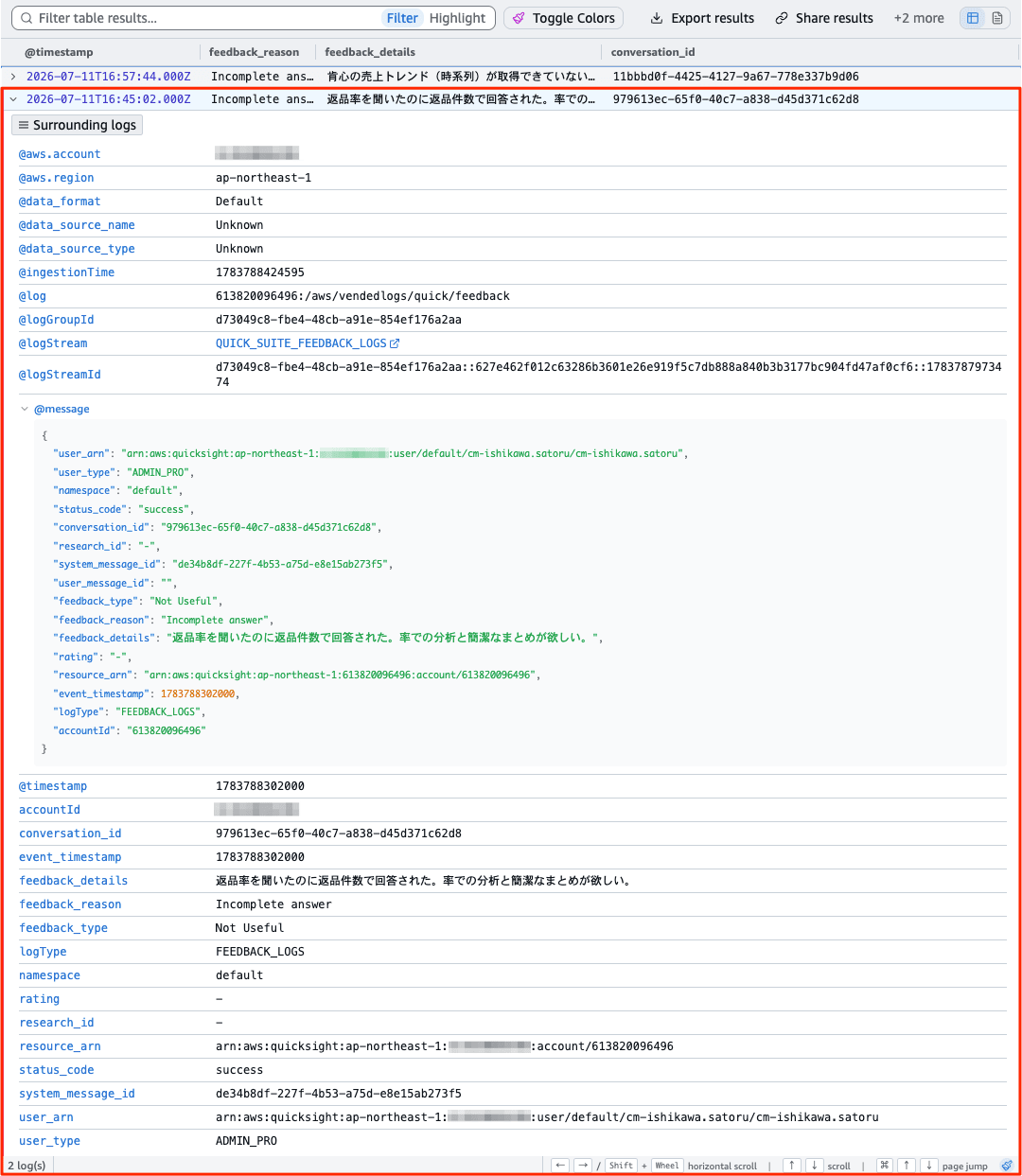Click the right arrow key icon in the footer
Viewport: 1022px width, 1176px height.
point(583,1166)
